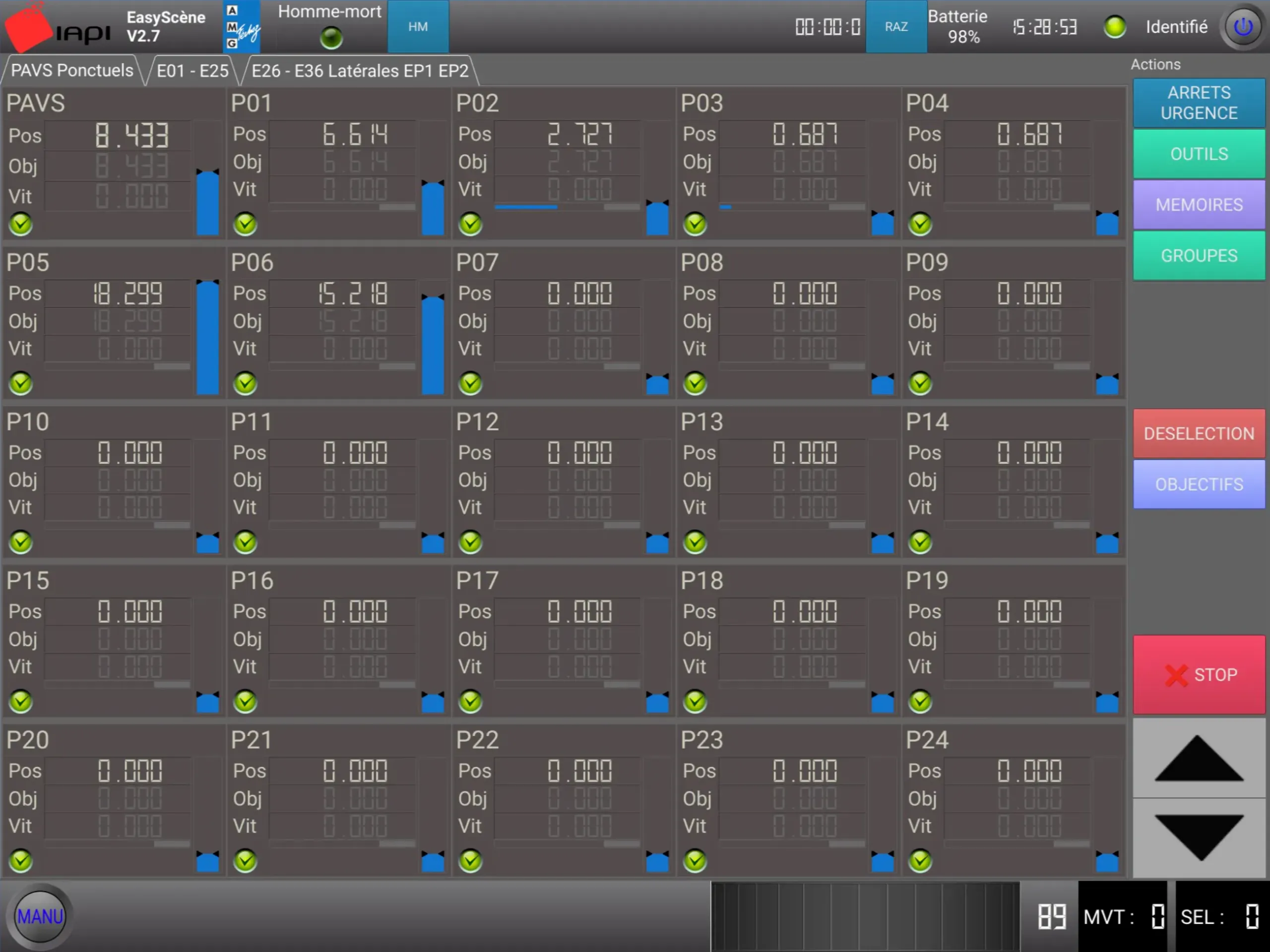Click the power button icon
Image resolution: width=1270 pixels, height=952 pixels.
(x=1243, y=26)
